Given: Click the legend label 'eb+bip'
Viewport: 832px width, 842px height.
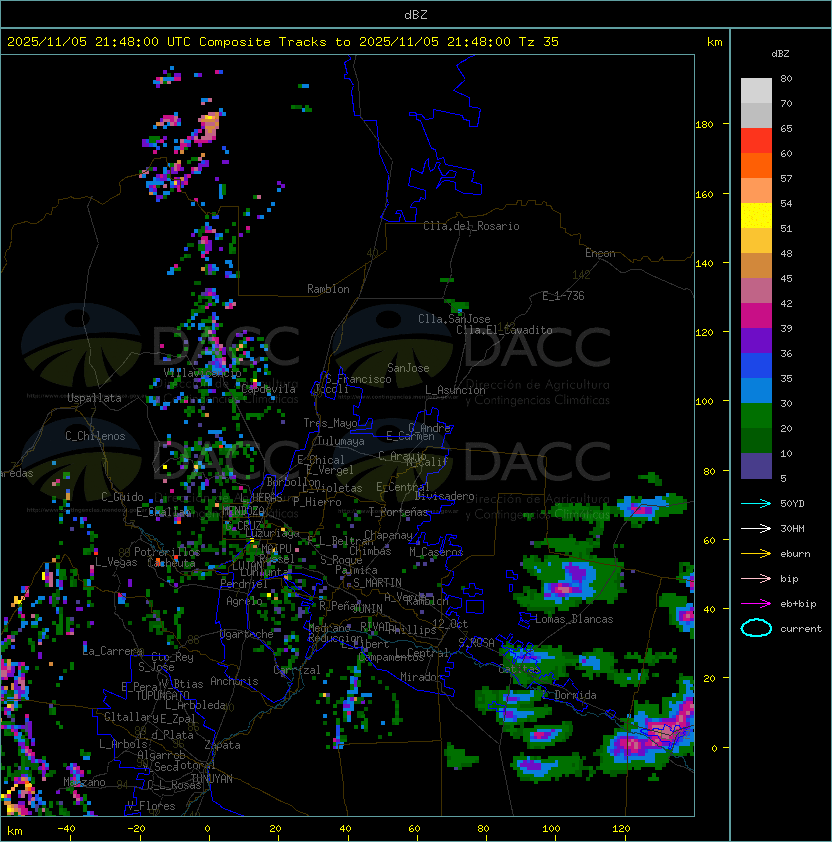Looking at the screenshot, I should click(x=798, y=604).
